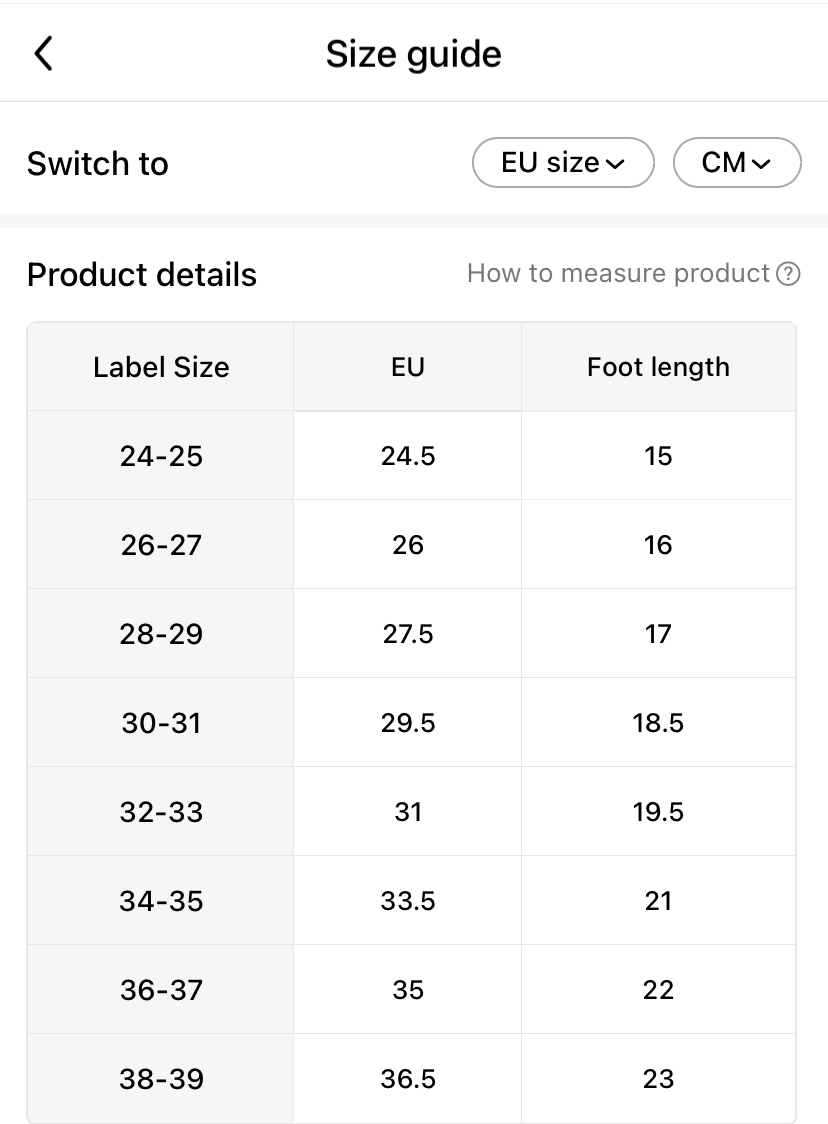This screenshot has height=1124, width=828.
Task: Click the How to measure product link
Action: pos(618,274)
